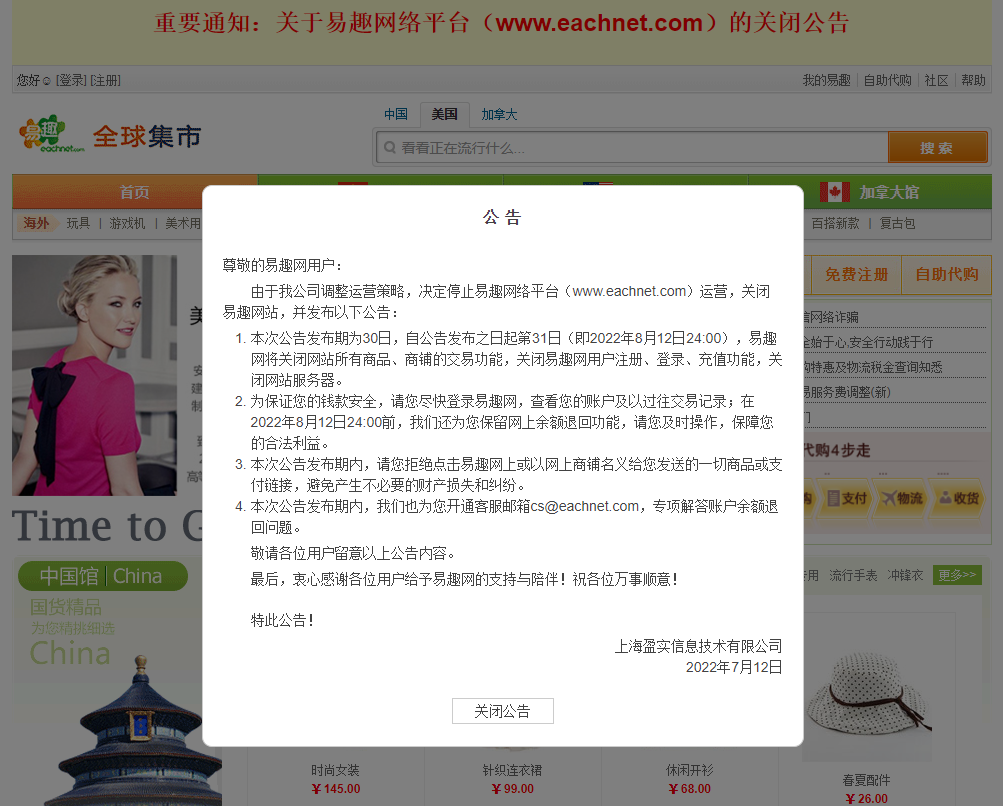This screenshot has width=1003, height=806.
Task: Focus the search field 看看正在流行什么
Action: (632, 148)
